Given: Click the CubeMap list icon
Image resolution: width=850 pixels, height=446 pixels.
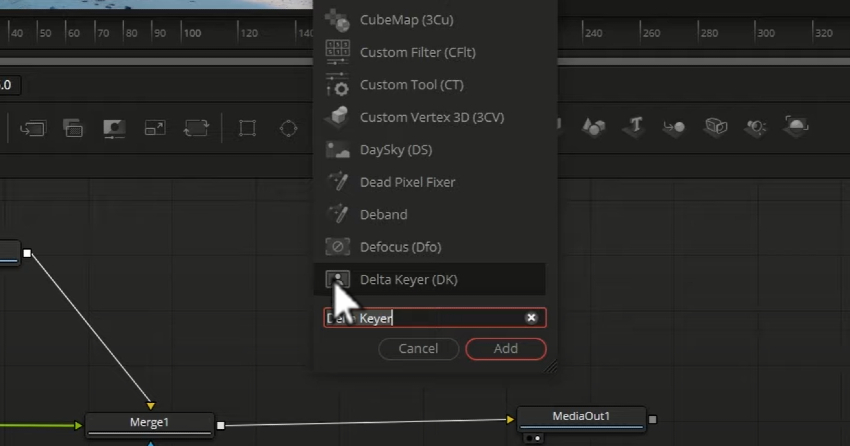Looking at the screenshot, I should tap(337, 20).
